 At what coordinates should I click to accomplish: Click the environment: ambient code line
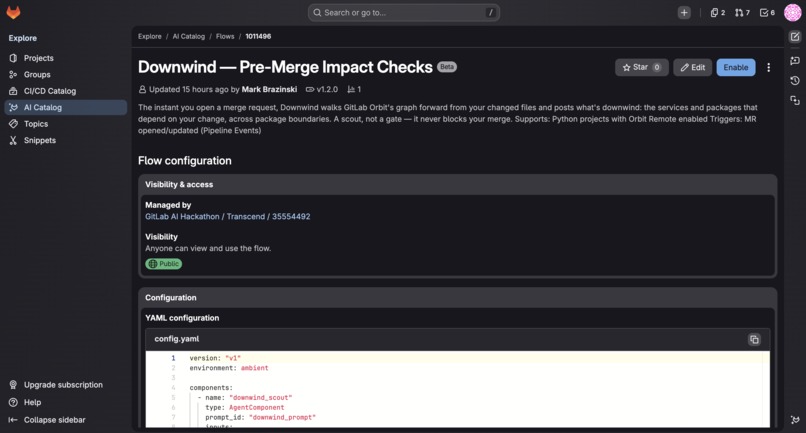click(x=229, y=368)
